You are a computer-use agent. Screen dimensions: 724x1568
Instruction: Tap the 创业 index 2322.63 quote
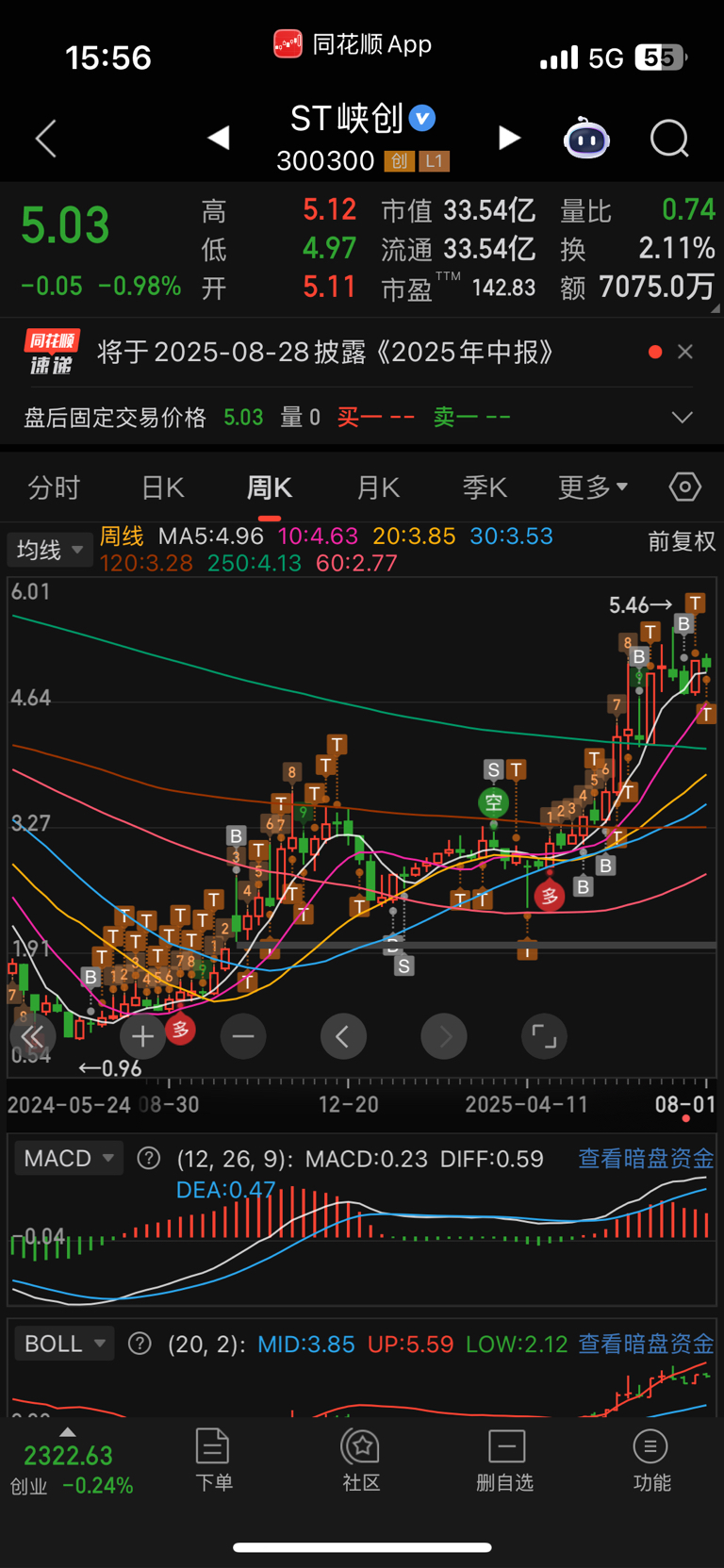pos(68,1456)
